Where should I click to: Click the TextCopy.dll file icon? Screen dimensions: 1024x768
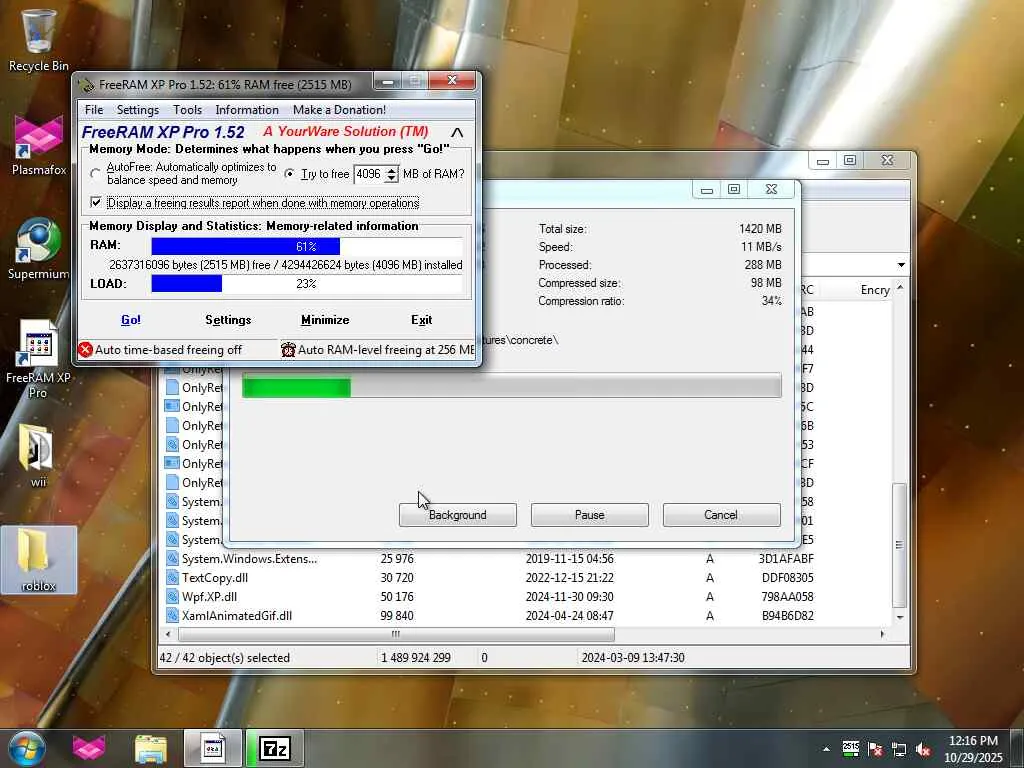tap(172, 577)
